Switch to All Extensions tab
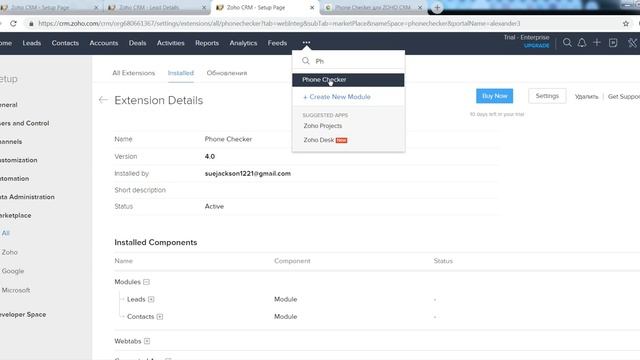 [133, 73]
